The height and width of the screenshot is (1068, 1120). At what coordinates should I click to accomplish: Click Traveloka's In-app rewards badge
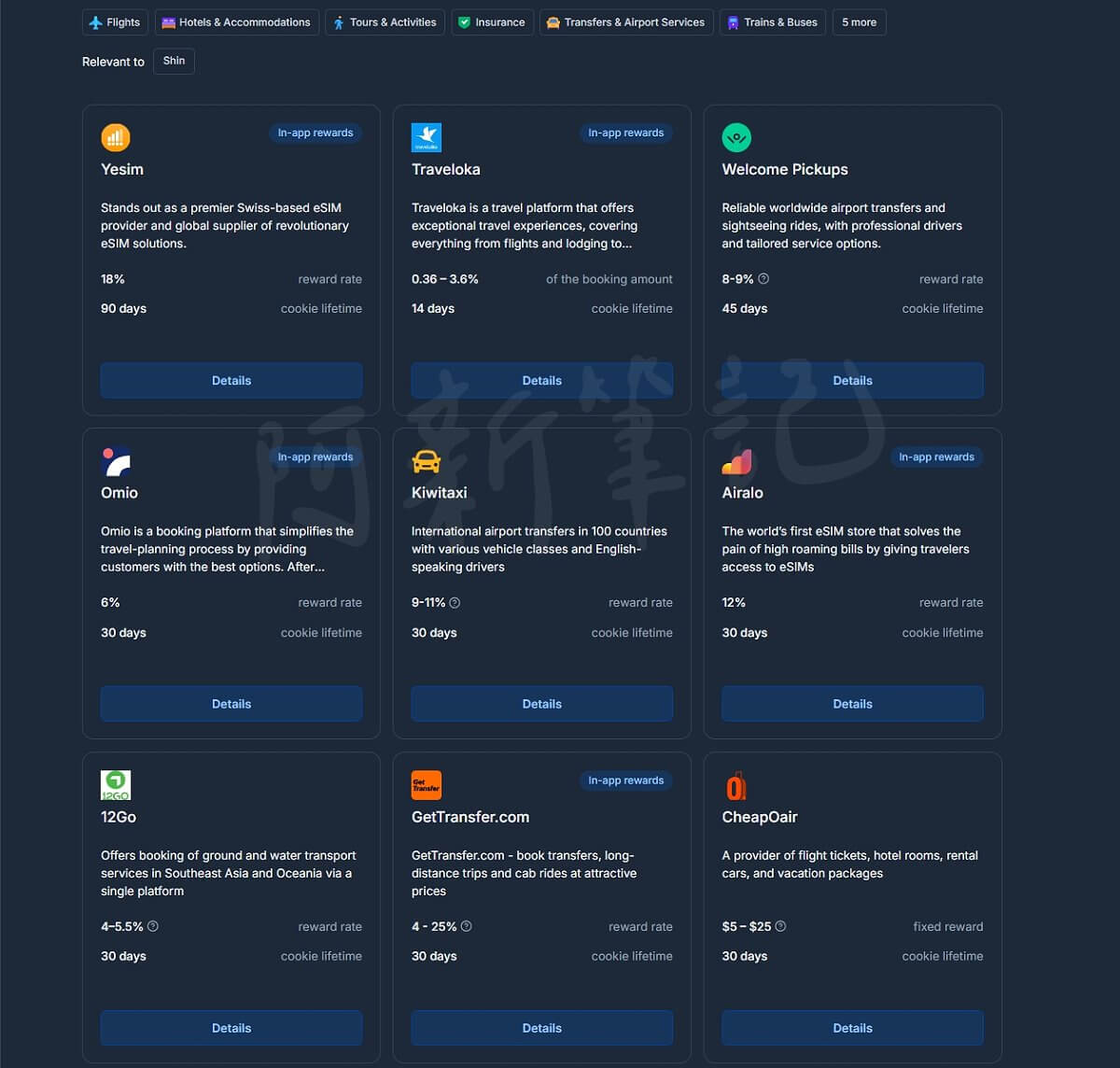pyautogui.click(x=626, y=133)
